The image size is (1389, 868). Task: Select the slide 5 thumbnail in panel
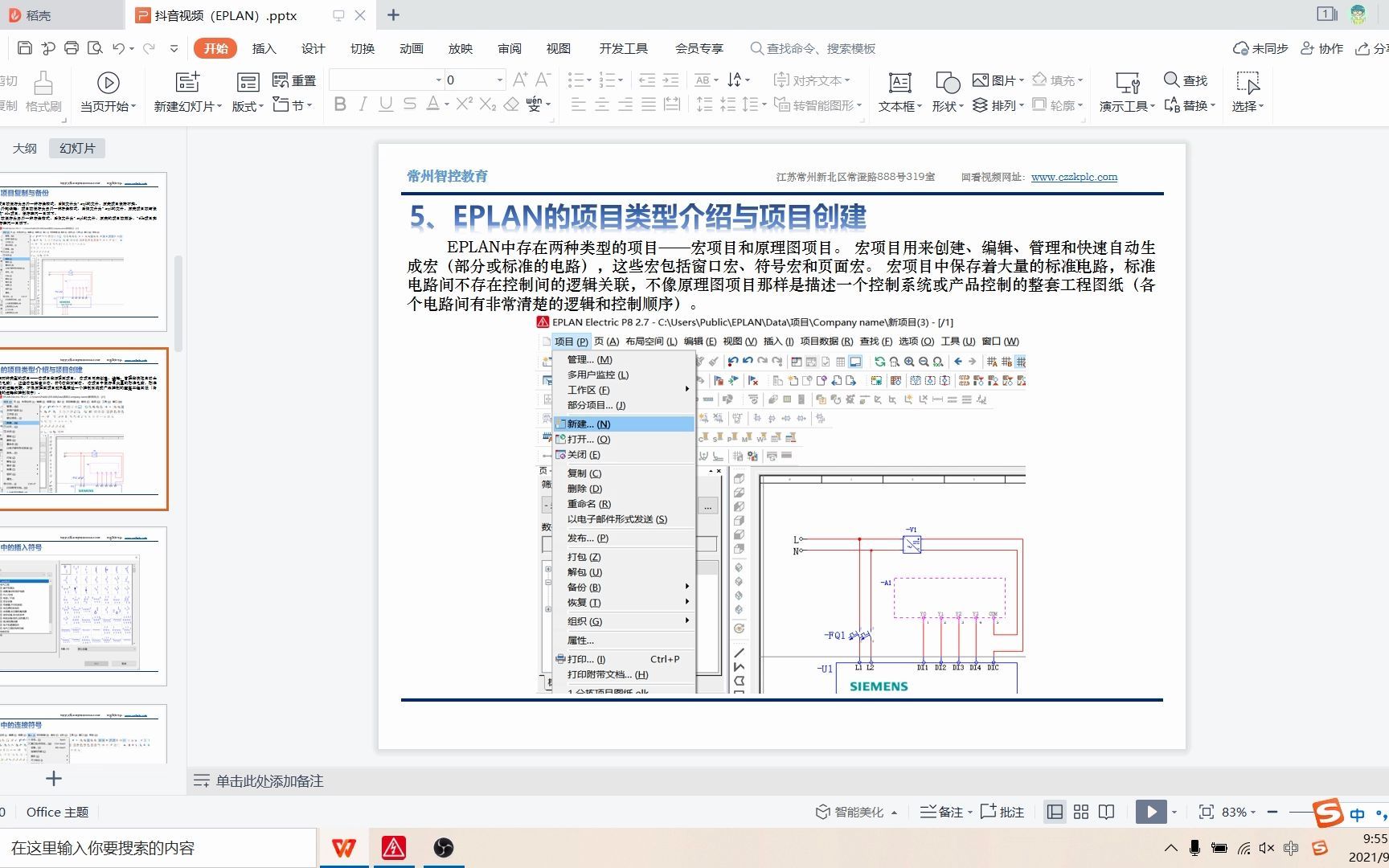pyautogui.click(x=84, y=429)
